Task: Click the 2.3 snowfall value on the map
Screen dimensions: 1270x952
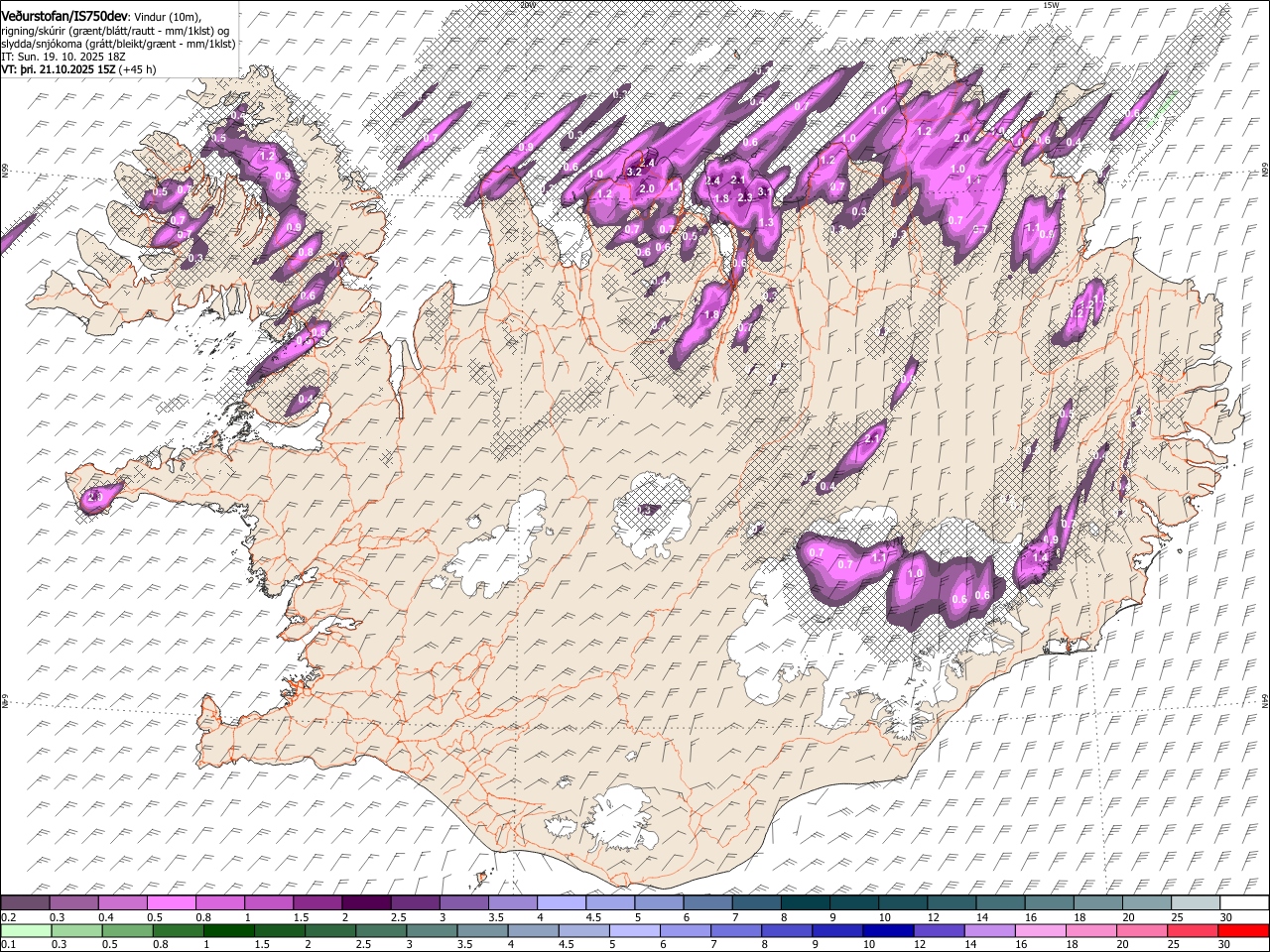Action: coord(745,198)
